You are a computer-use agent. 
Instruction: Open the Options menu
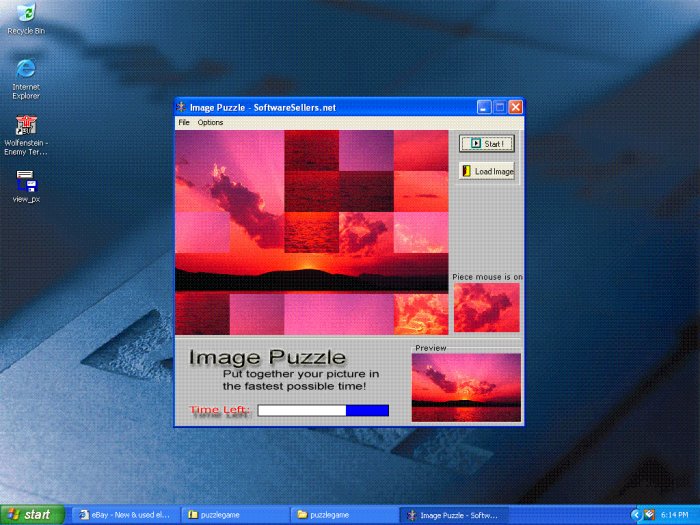click(x=210, y=122)
